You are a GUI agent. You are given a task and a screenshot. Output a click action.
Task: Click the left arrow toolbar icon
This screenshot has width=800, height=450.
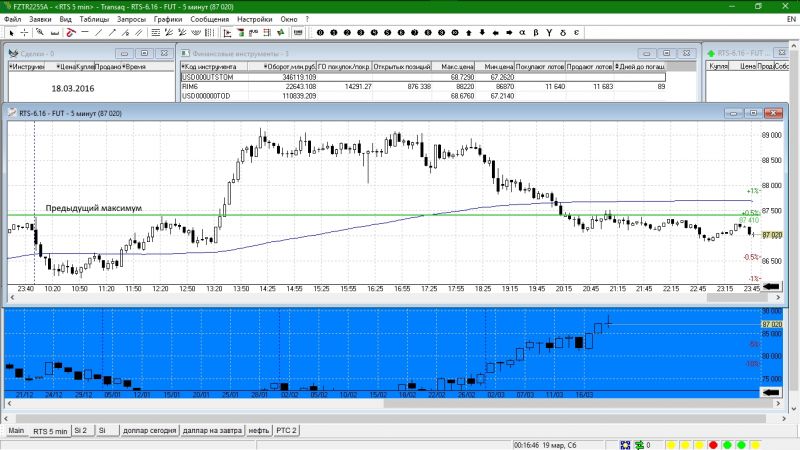point(495,33)
